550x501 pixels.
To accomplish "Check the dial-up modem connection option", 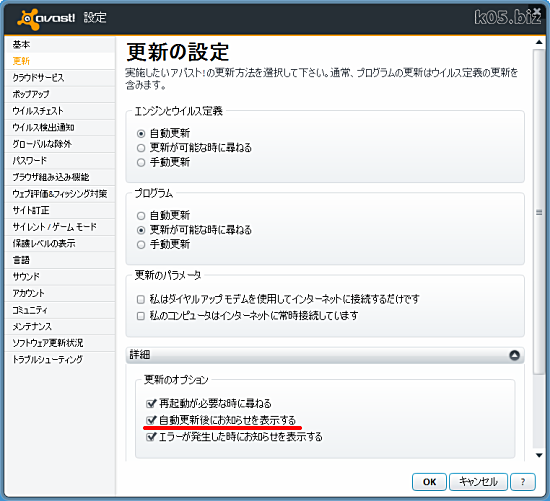I will click(x=141, y=299).
